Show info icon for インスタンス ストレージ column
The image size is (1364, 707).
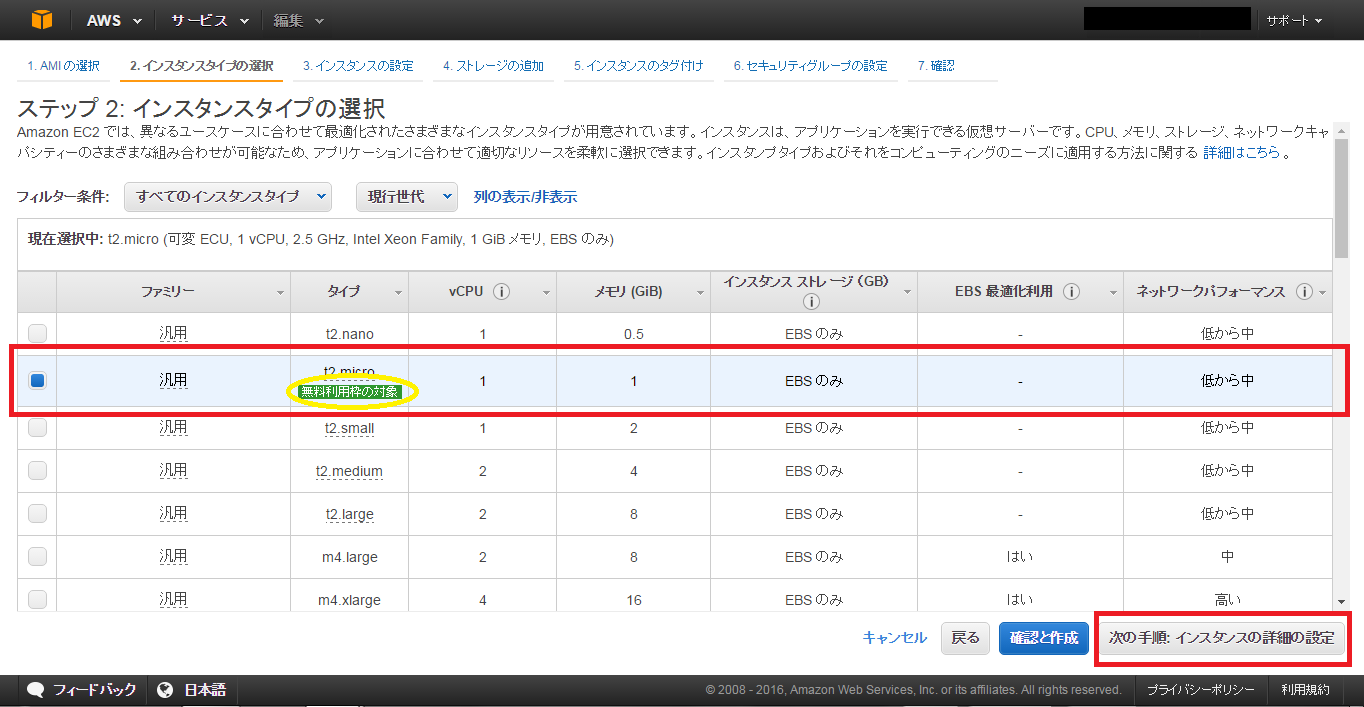click(810, 301)
